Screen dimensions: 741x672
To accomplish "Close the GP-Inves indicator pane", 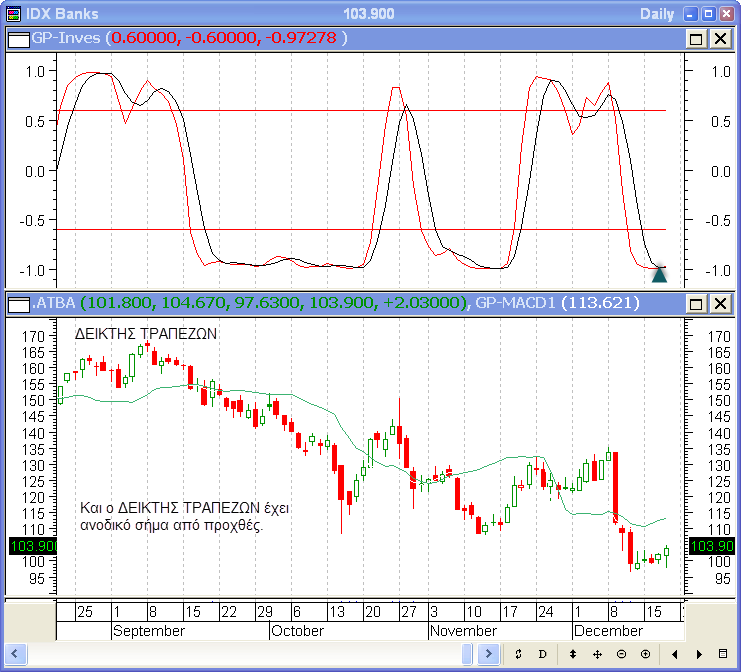I will (x=719, y=39).
